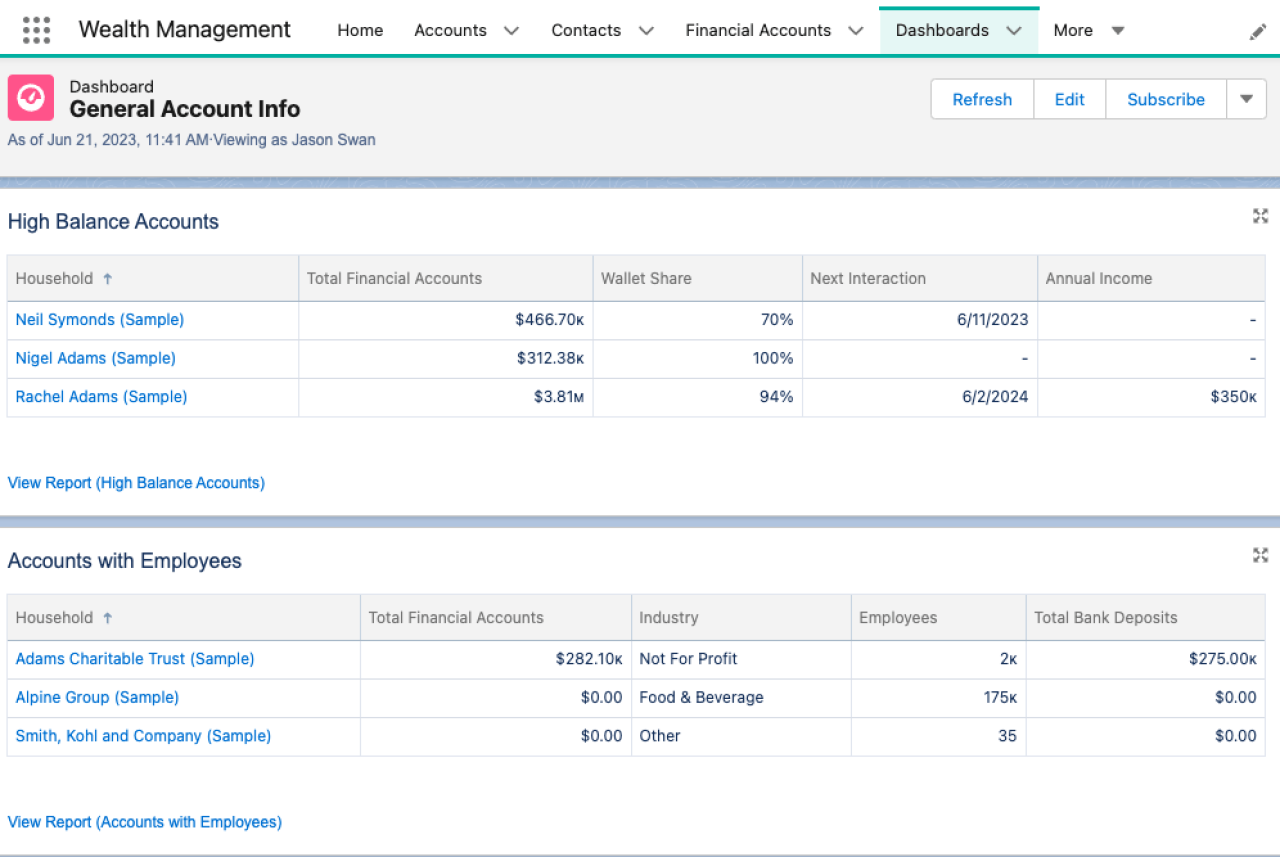Click the General Account Info dashboard title
This screenshot has height=857, width=1280.
[x=185, y=110]
